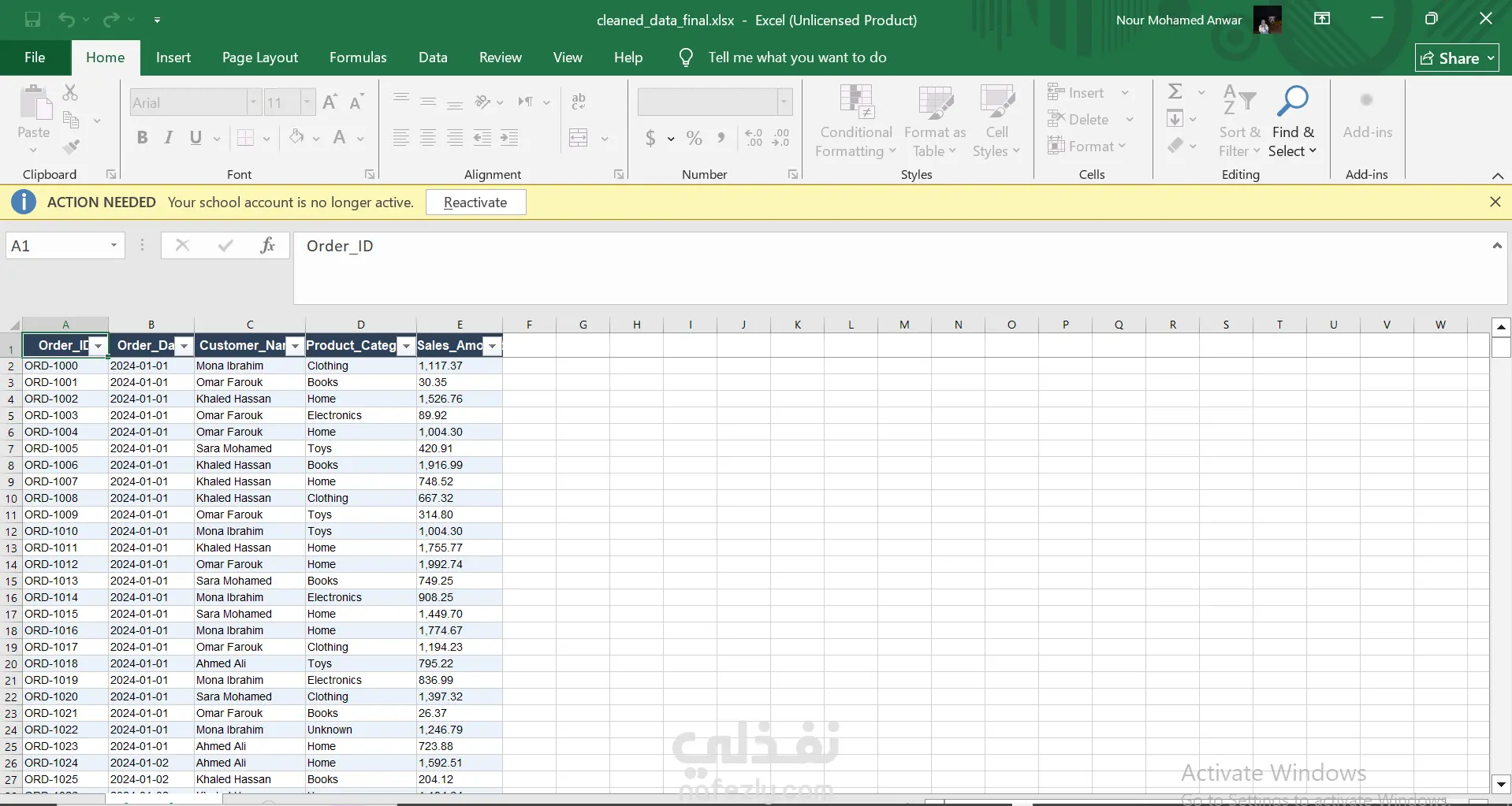This screenshot has height=806, width=1512.
Task: Open Cell Styles gallery
Action: click(996, 121)
